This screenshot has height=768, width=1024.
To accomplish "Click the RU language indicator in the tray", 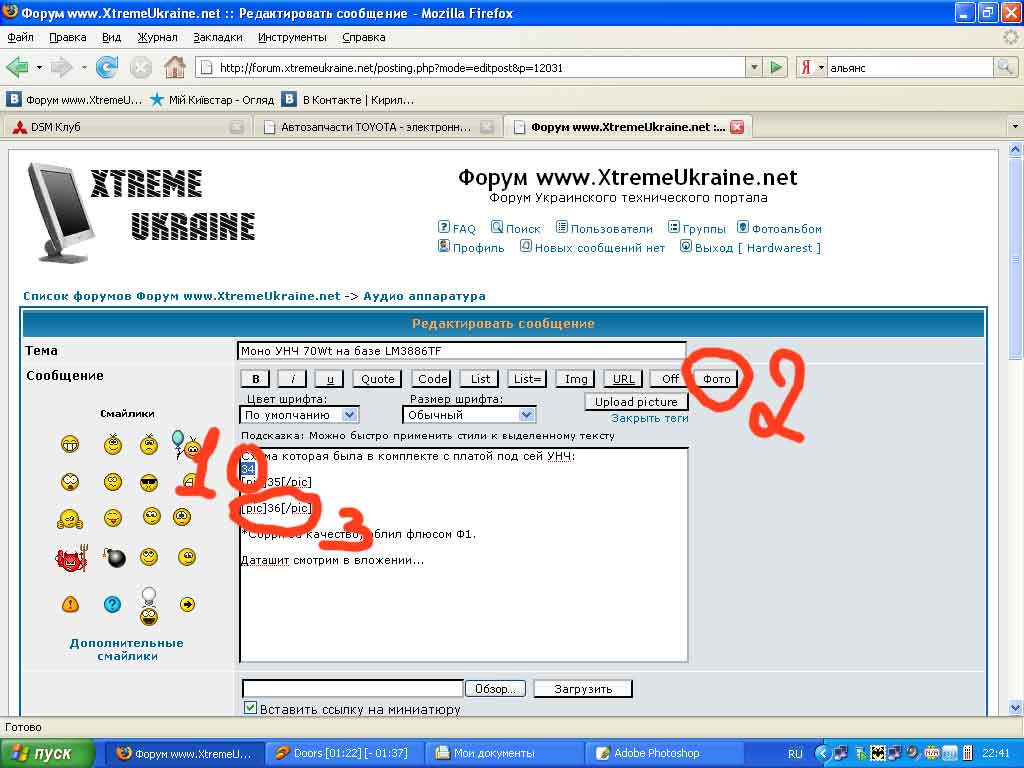I will (x=795, y=754).
